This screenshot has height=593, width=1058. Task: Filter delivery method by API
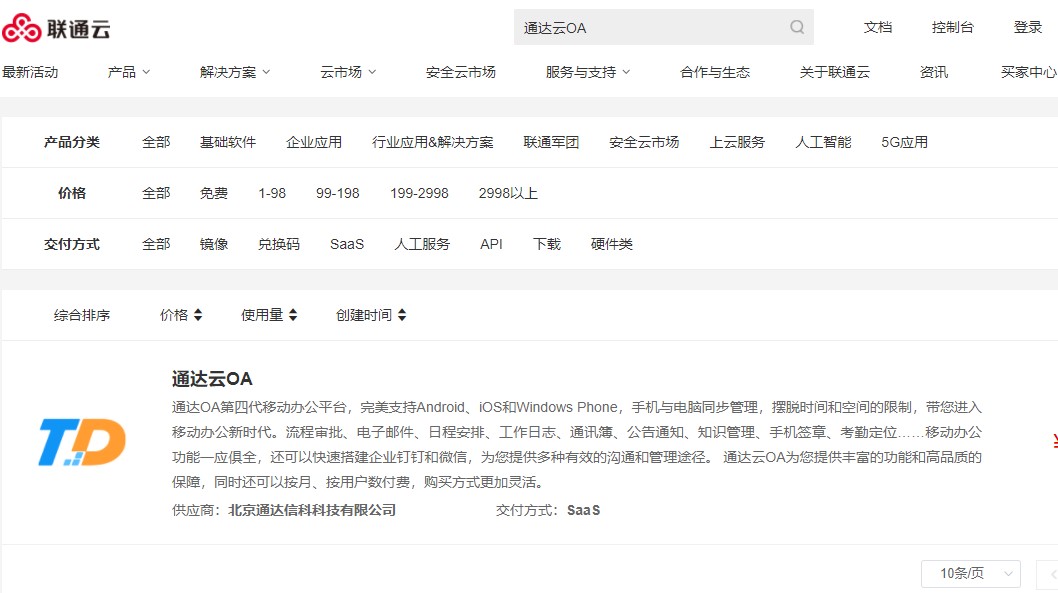[491, 244]
